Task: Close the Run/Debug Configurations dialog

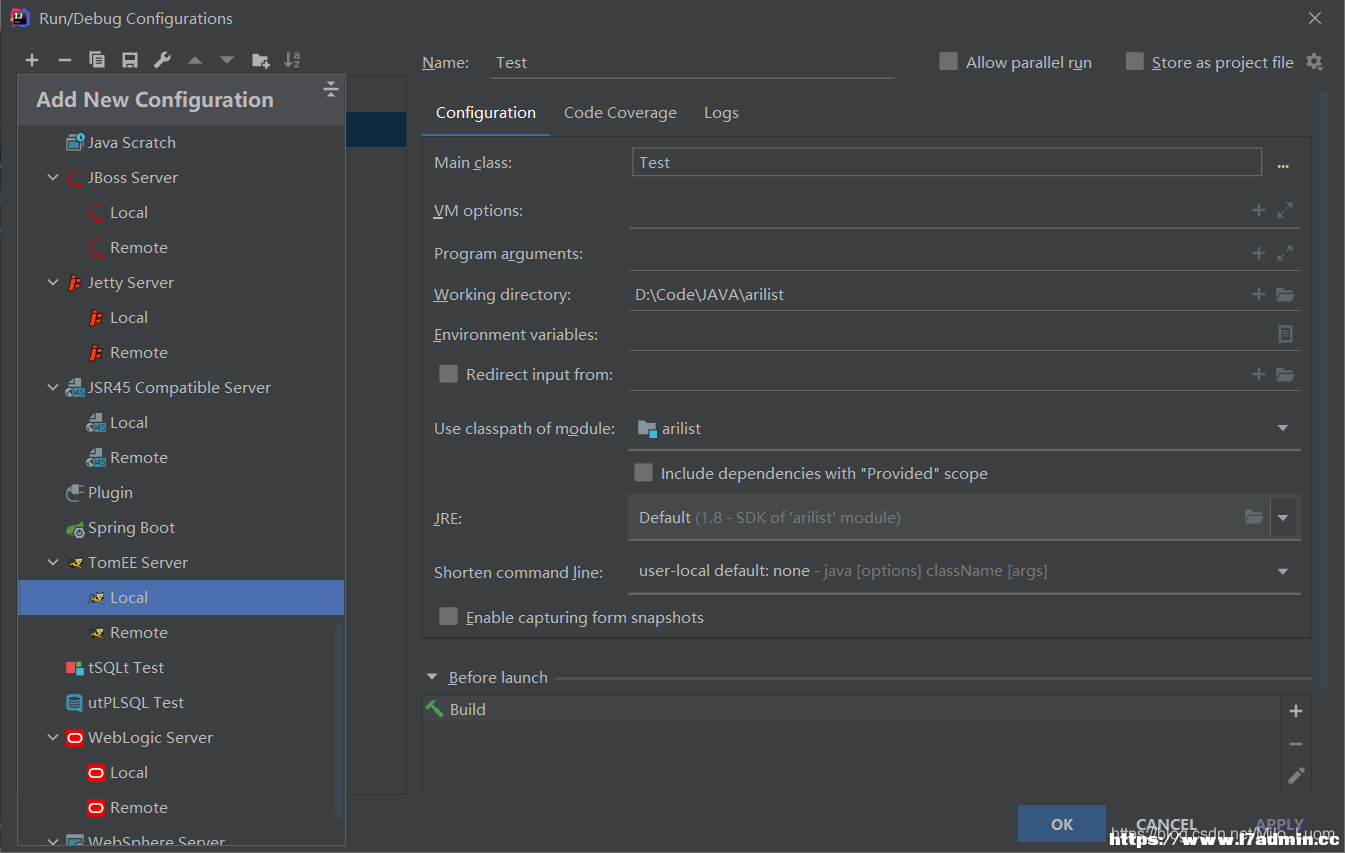Action: click(1314, 18)
